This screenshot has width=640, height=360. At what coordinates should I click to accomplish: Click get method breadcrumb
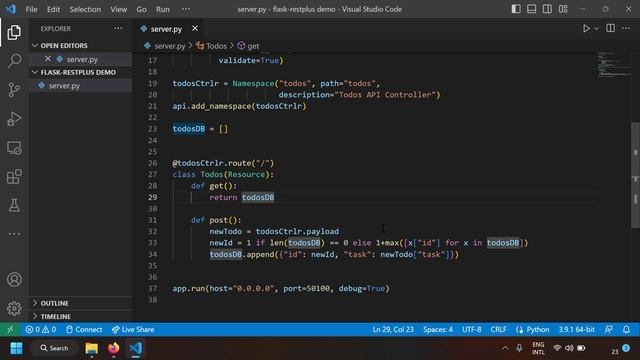pos(248,46)
